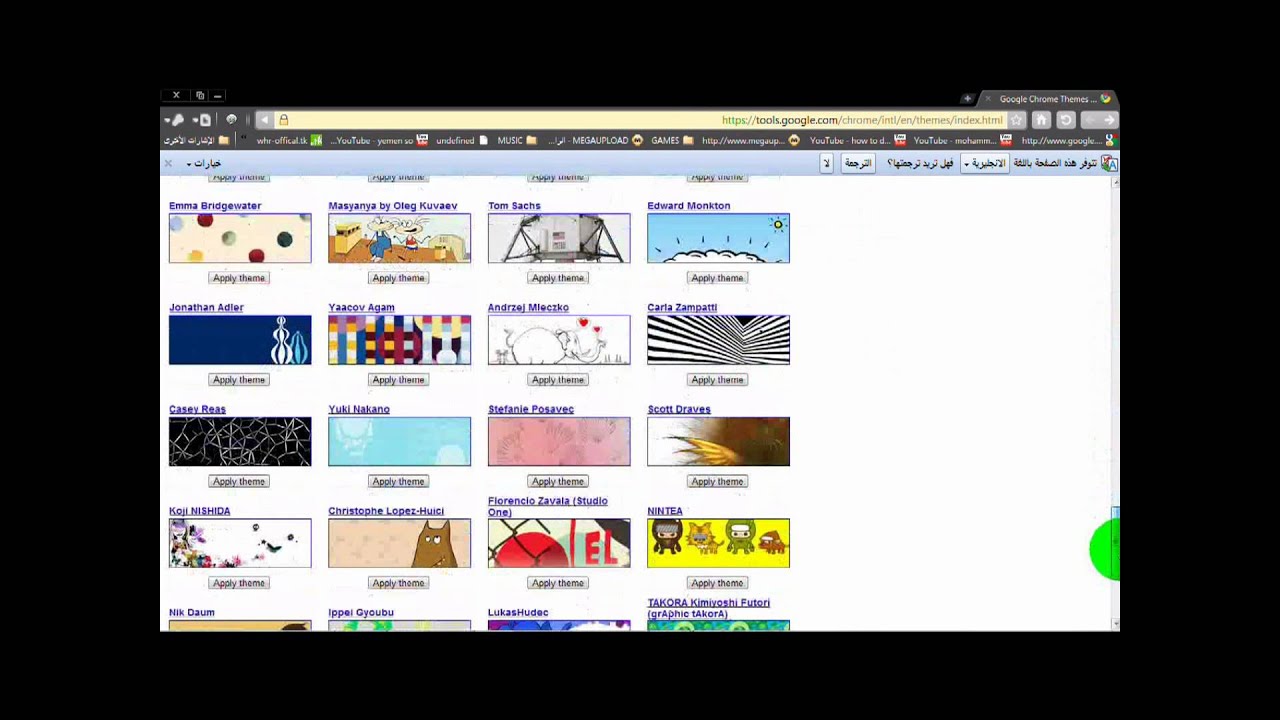Apply theme for Koji NISHIDA

click(x=239, y=583)
